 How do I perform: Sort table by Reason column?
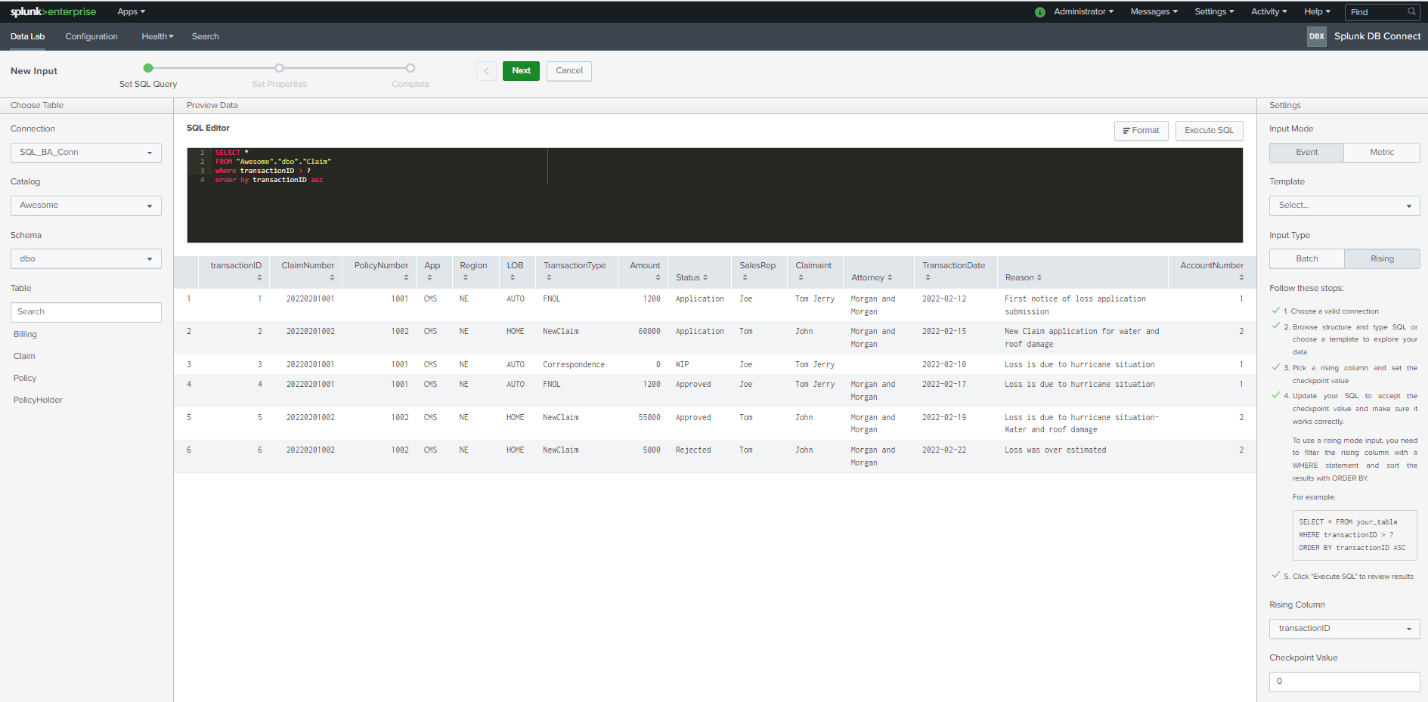[x=1024, y=277]
